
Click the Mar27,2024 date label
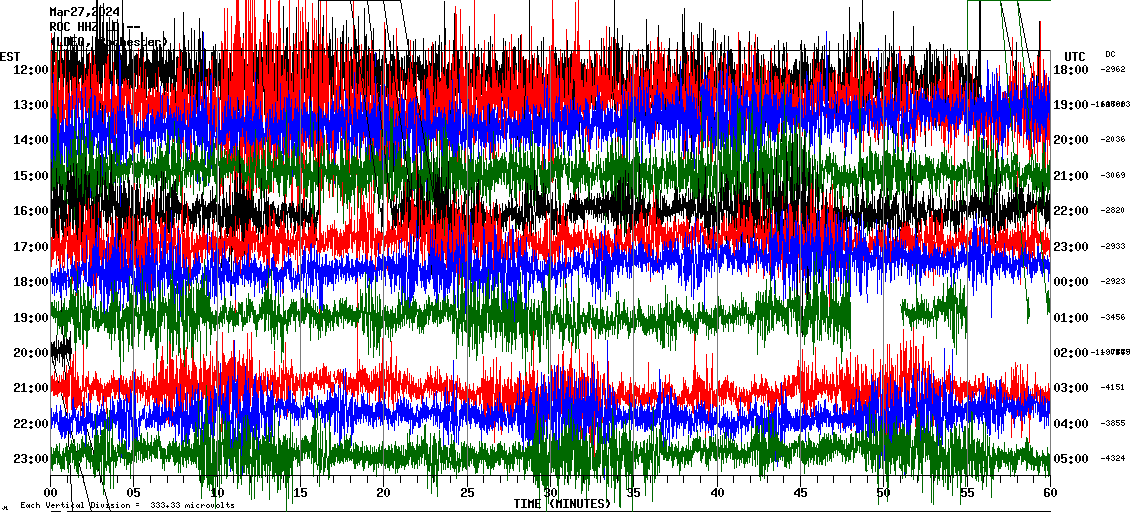point(85,12)
